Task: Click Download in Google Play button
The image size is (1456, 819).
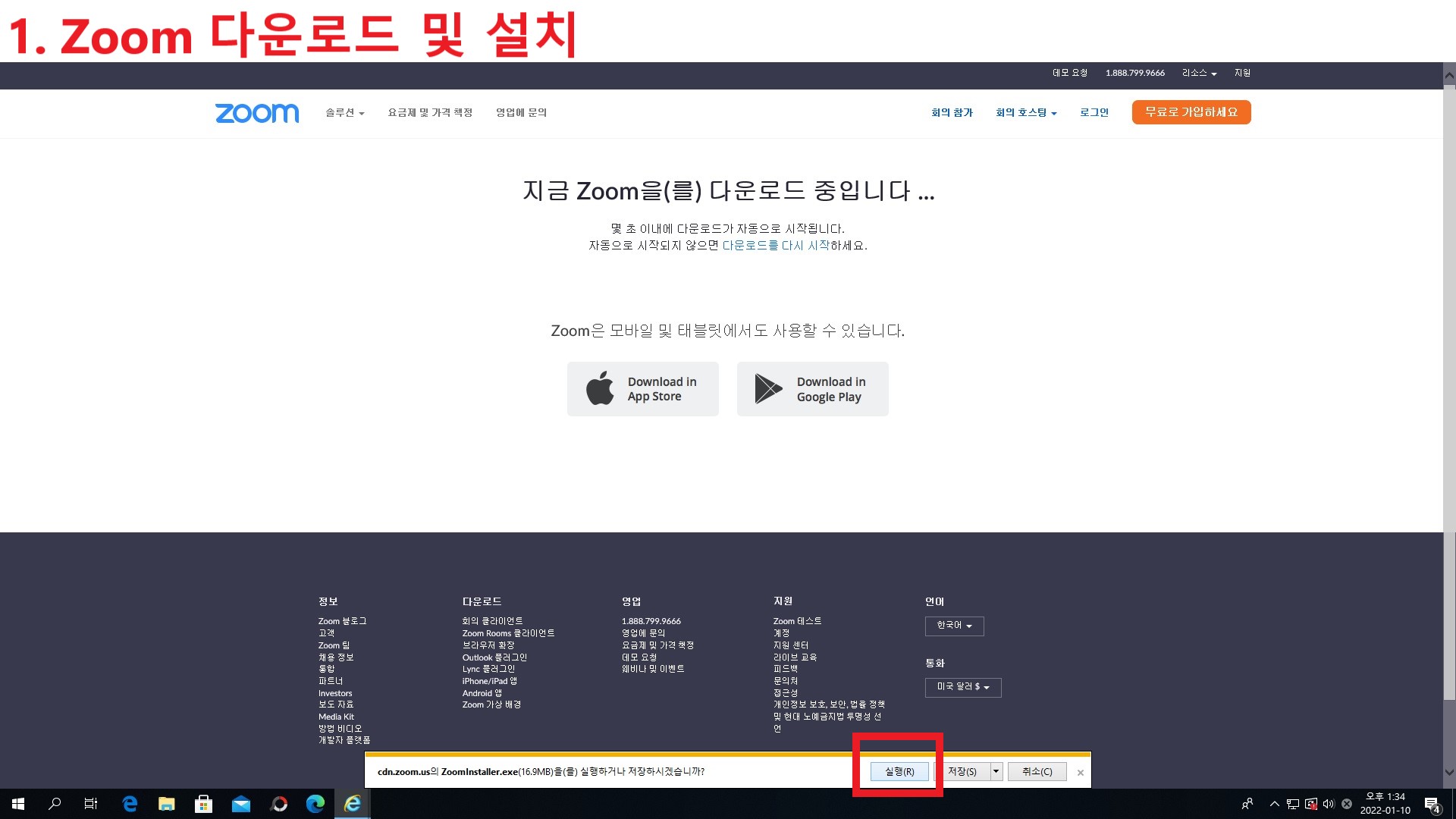Action: 813,389
